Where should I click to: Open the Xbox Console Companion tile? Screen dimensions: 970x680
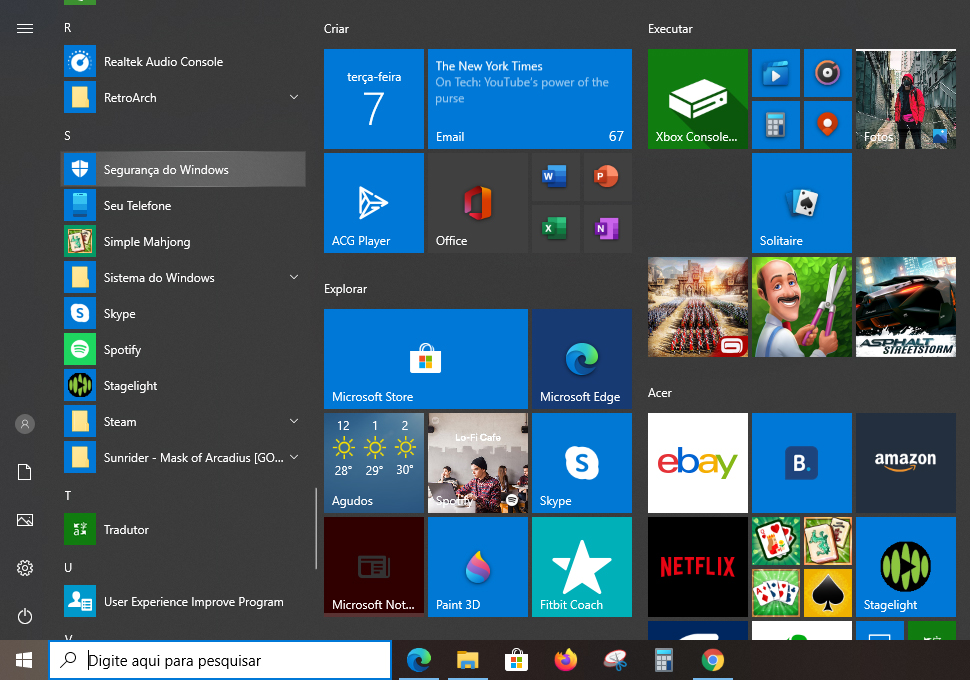point(698,99)
